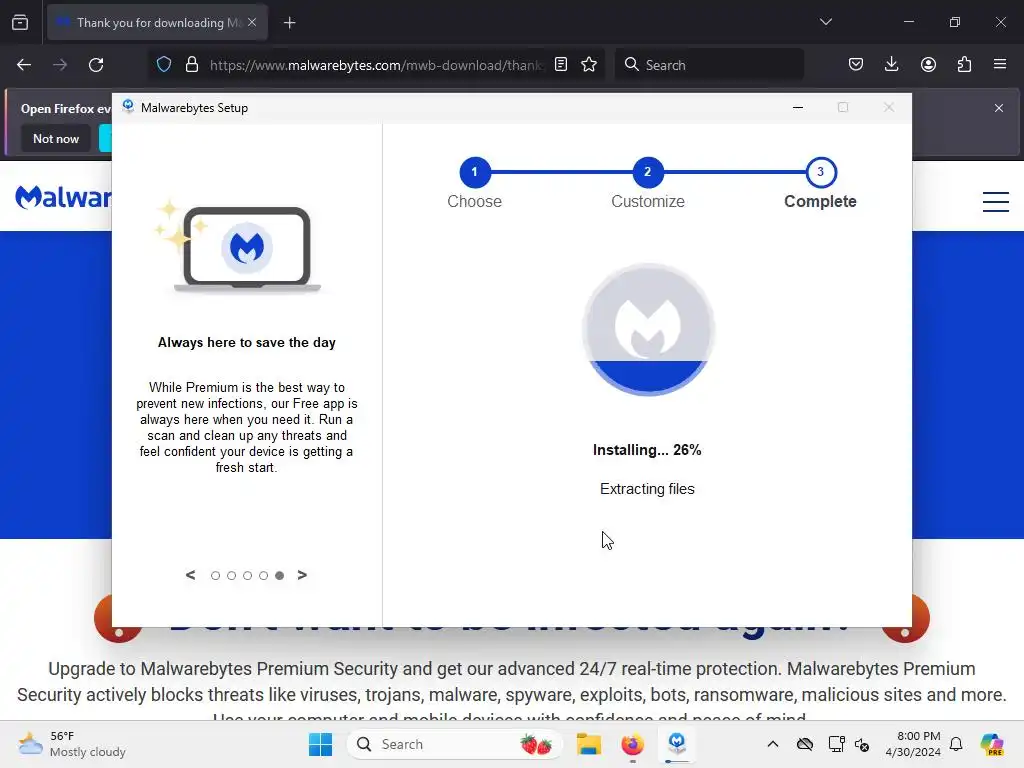Dismiss the Firefox notification bar

[x=999, y=108]
